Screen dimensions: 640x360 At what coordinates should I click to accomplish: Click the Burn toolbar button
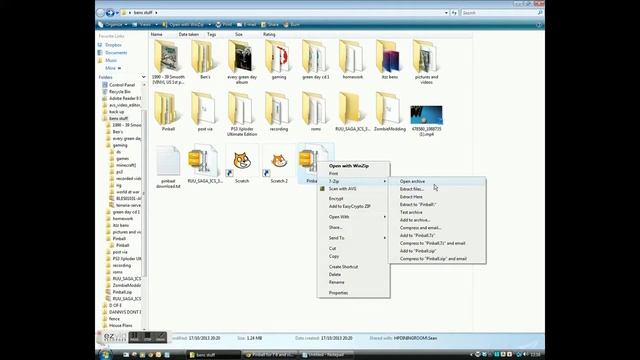tap(292, 24)
